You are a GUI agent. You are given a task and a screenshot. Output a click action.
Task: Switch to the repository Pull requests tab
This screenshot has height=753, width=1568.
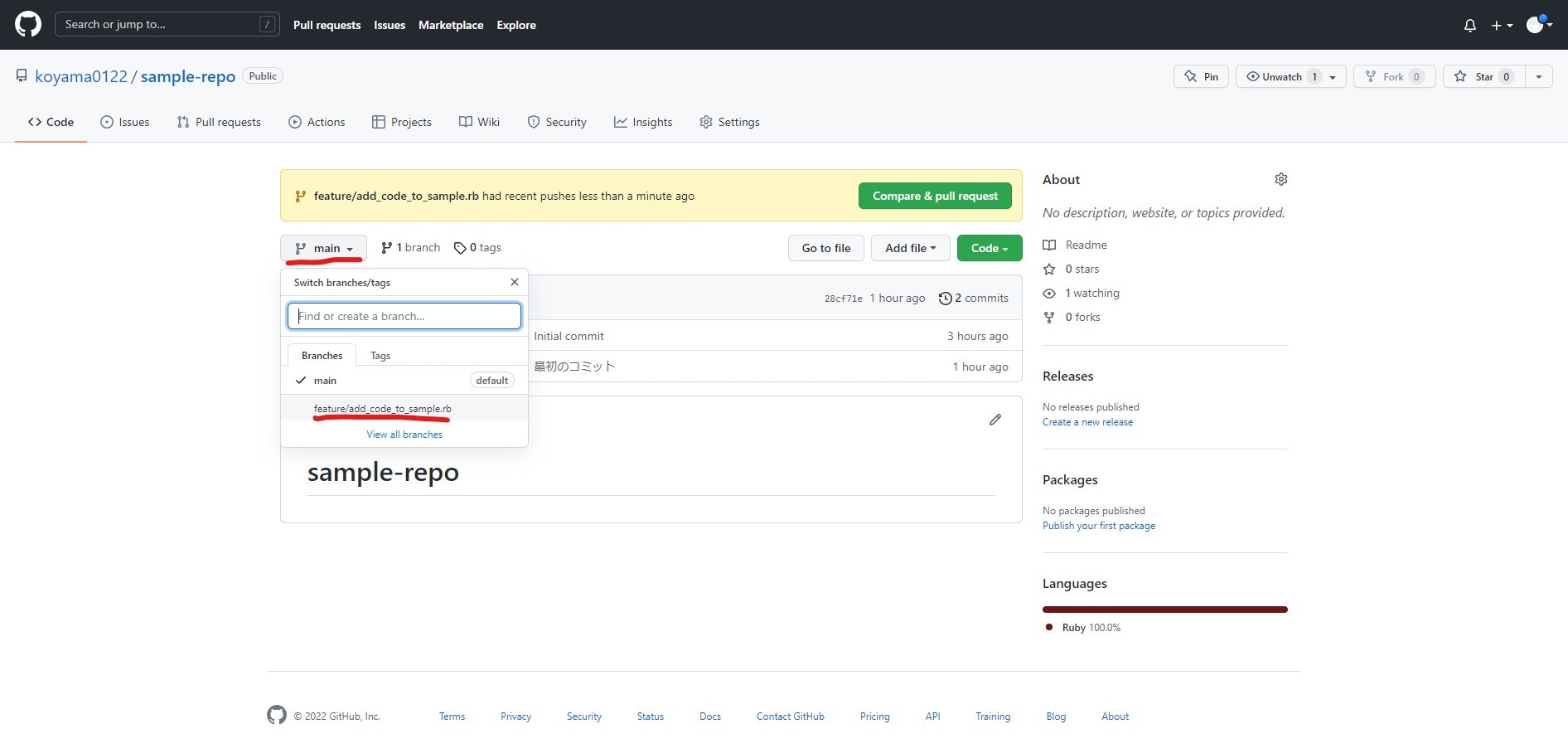(219, 122)
